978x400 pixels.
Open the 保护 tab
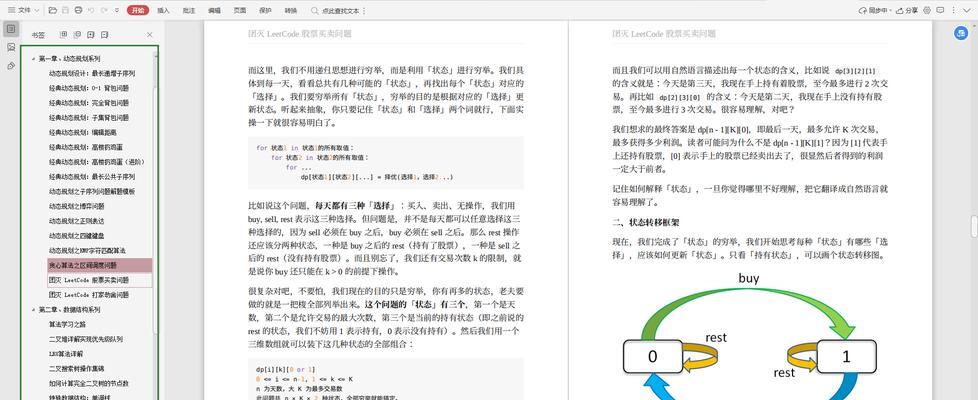265,11
